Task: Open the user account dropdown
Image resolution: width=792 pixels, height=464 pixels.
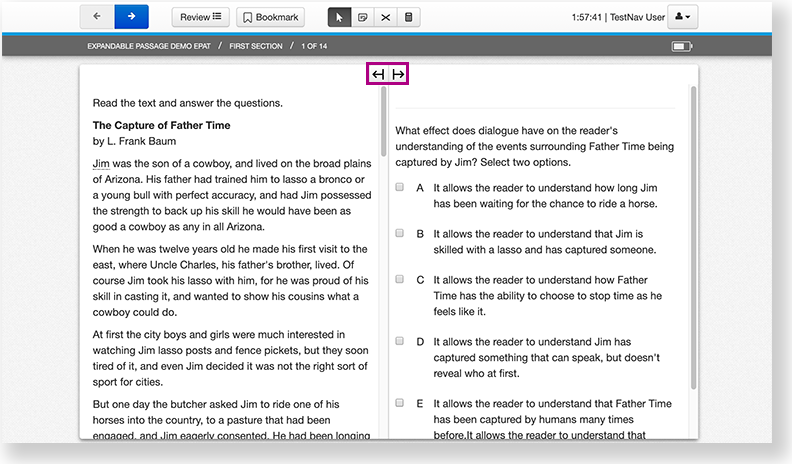Action: pyautogui.click(x=684, y=17)
